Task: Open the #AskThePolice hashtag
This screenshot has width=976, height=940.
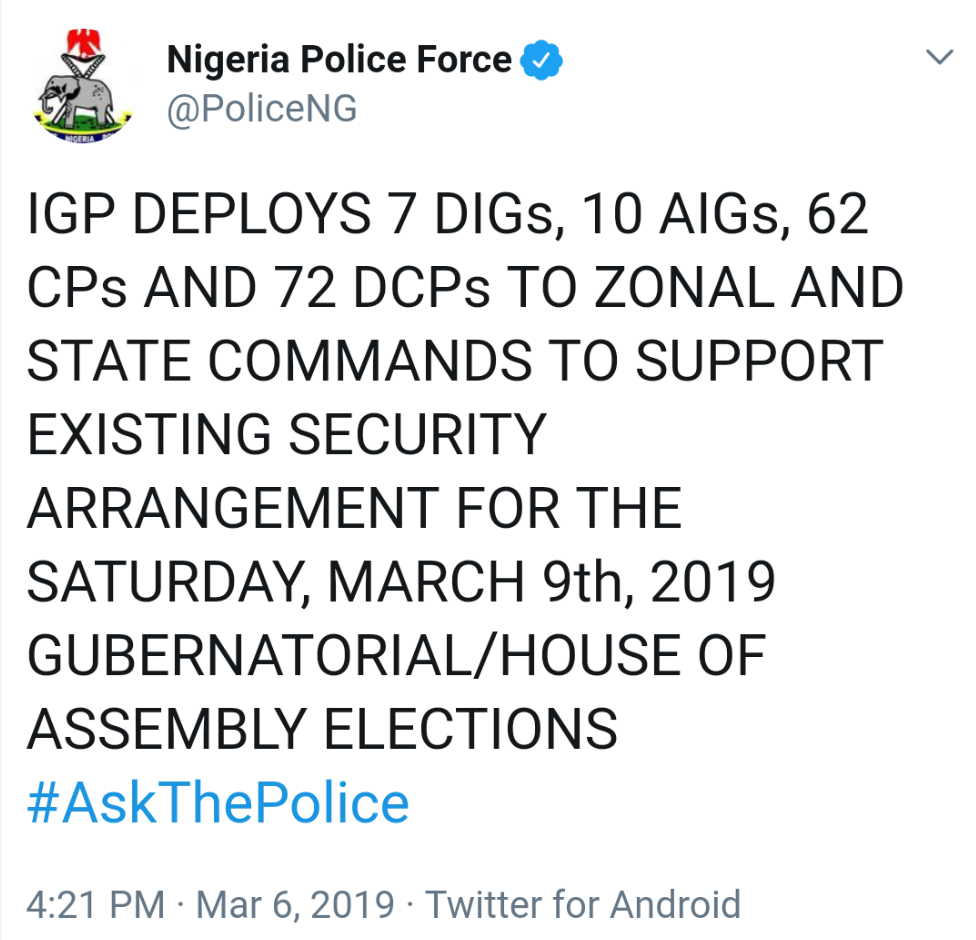Action: tap(218, 803)
